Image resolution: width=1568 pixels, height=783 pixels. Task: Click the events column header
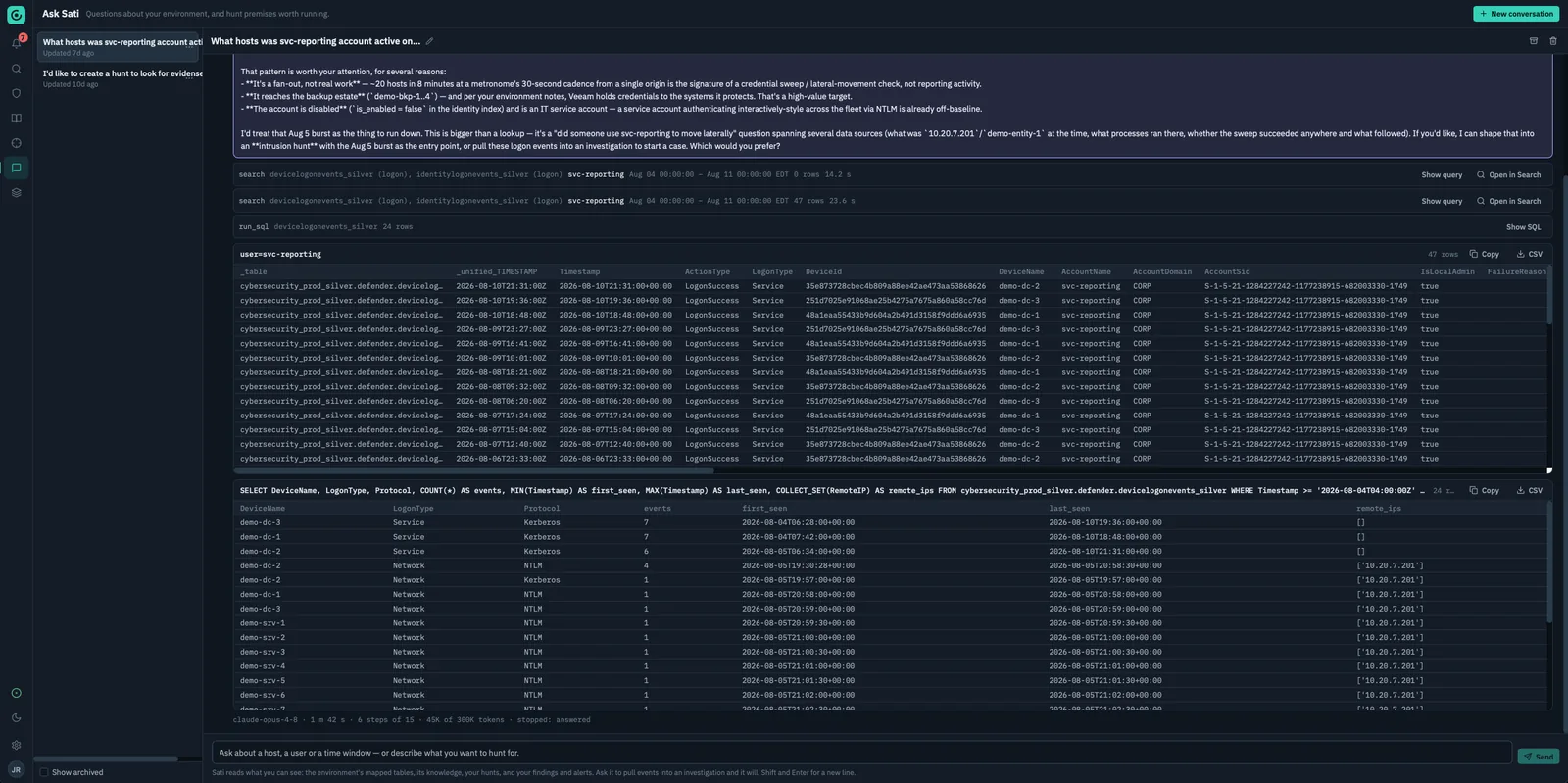[657, 509]
